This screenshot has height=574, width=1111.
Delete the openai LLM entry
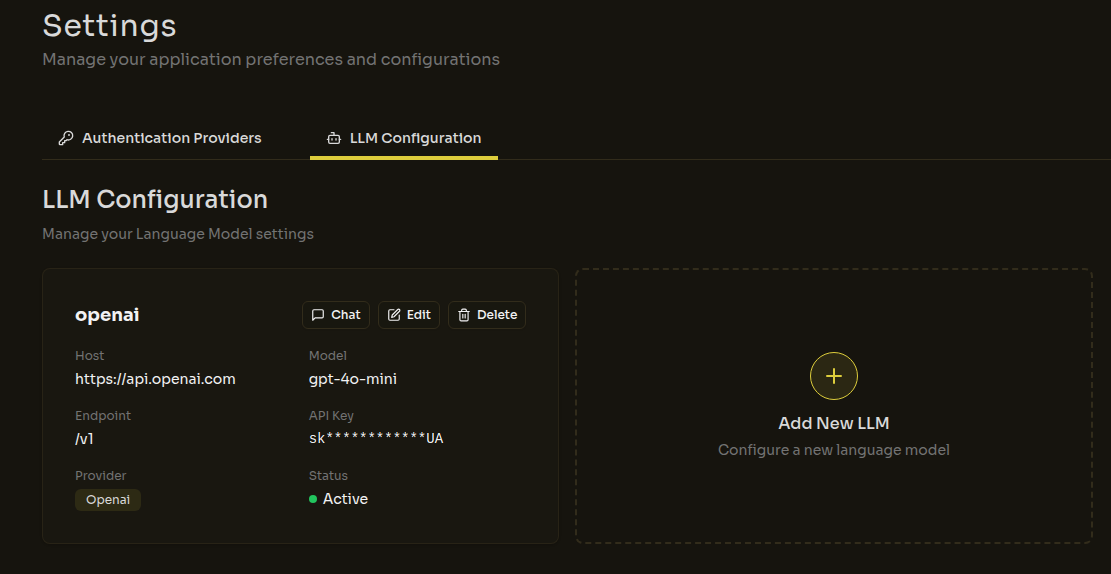487,315
